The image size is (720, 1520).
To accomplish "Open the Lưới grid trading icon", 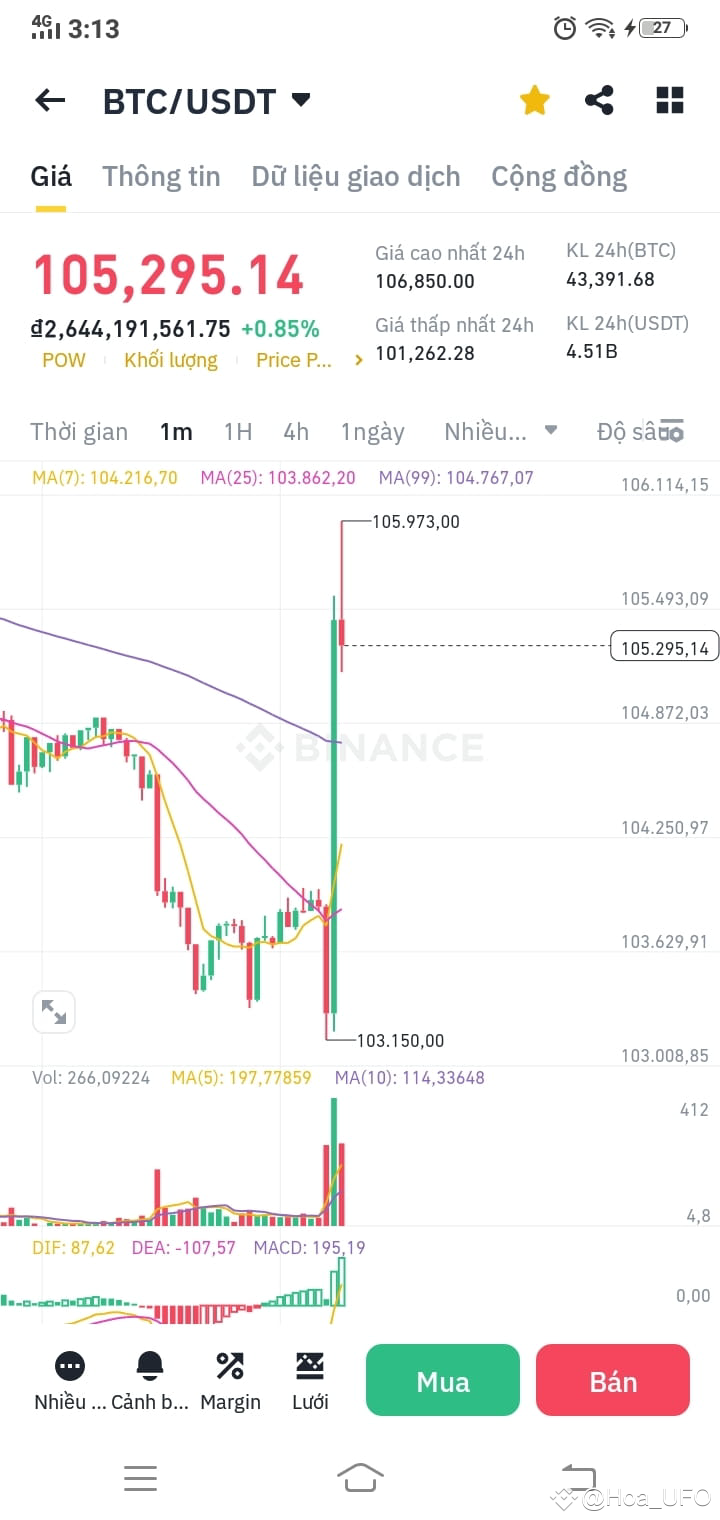I will [310, 1365].
